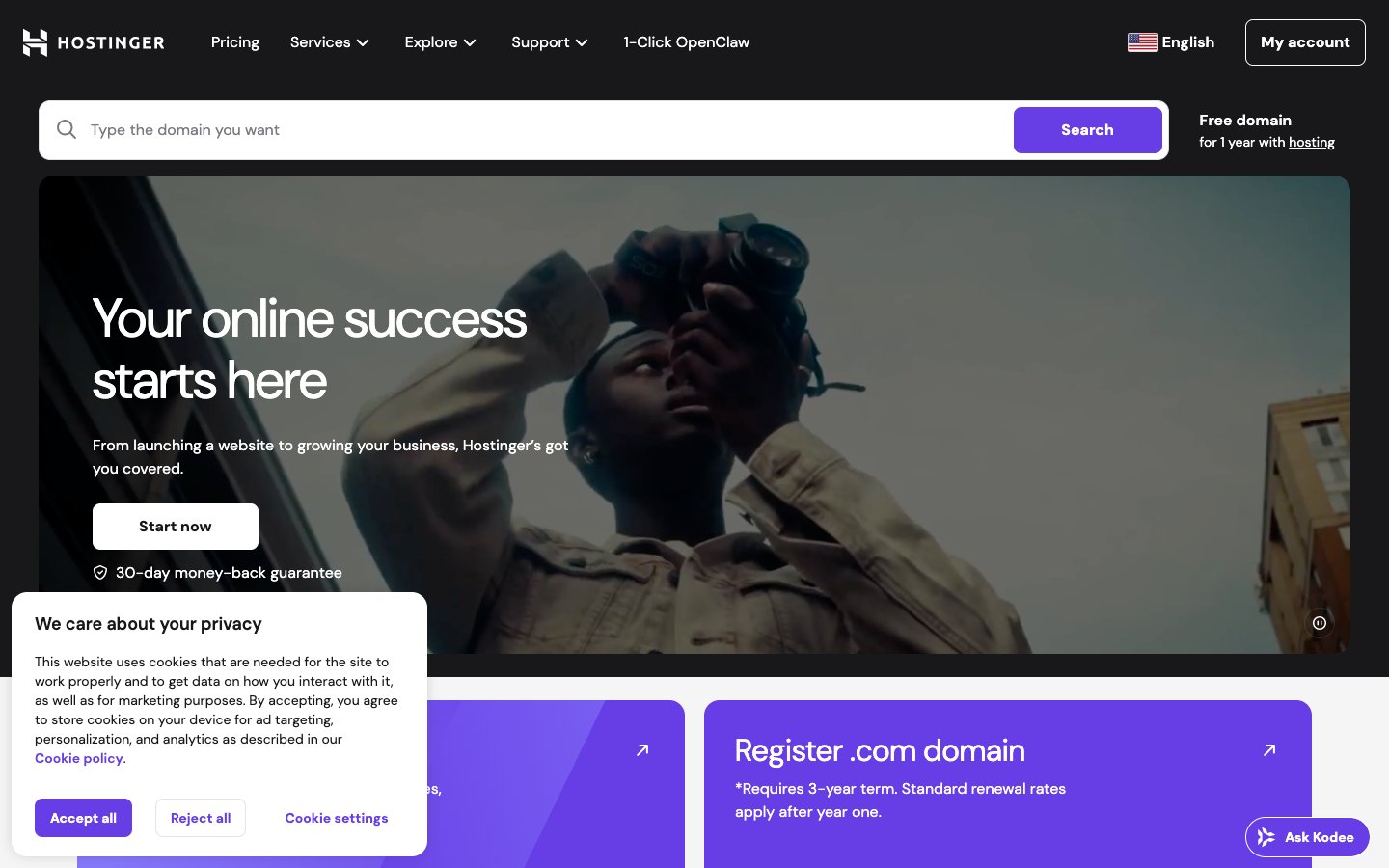The image size is (1389, 868).
Task: Open 1-Click OpenClaw menu item
Action: [686, 42]
